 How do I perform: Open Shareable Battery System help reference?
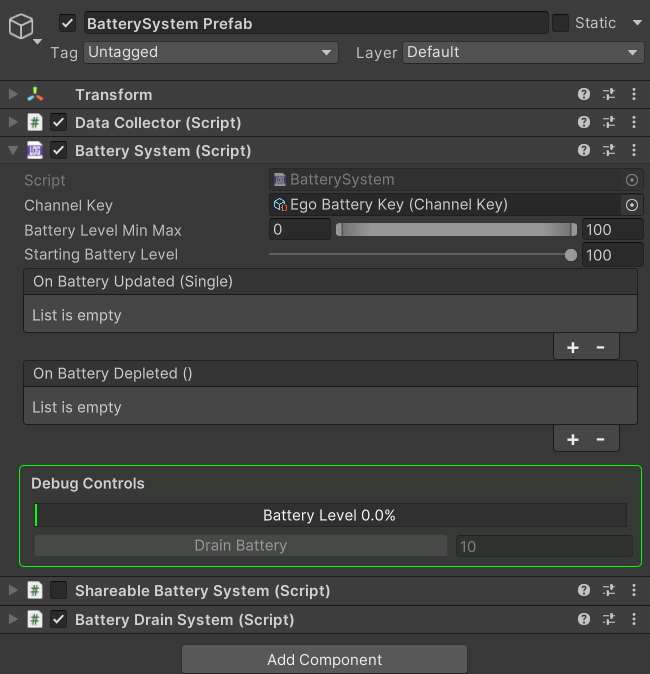click(x=584, y=590)
